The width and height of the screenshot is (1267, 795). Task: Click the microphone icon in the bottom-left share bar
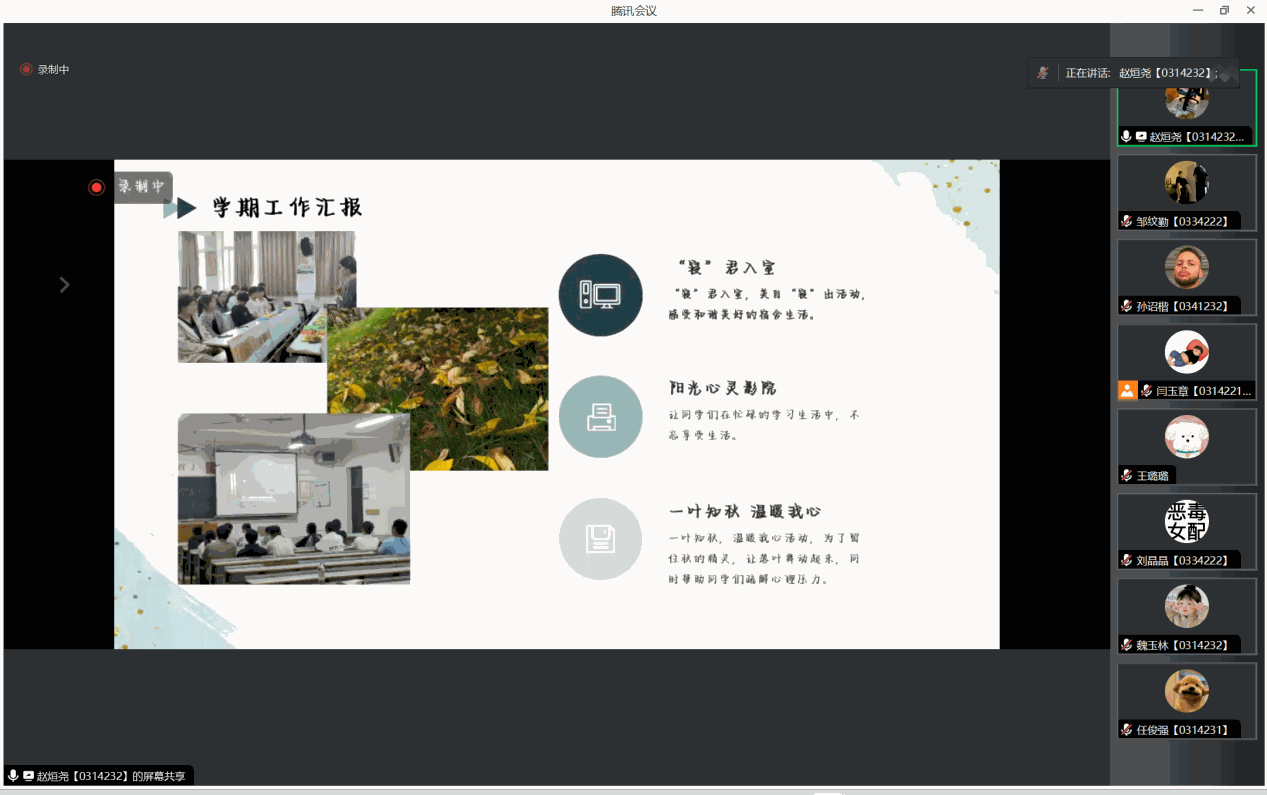[x=13, y=775]
